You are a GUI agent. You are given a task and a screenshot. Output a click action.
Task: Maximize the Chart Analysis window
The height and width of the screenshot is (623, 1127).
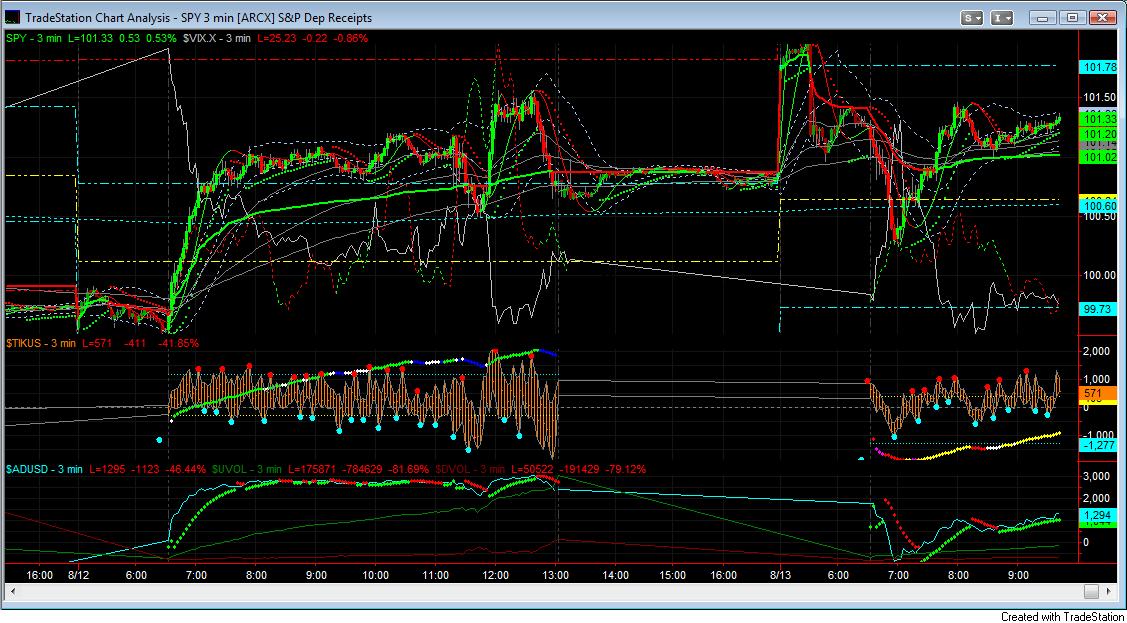(x=1072, y=17)
